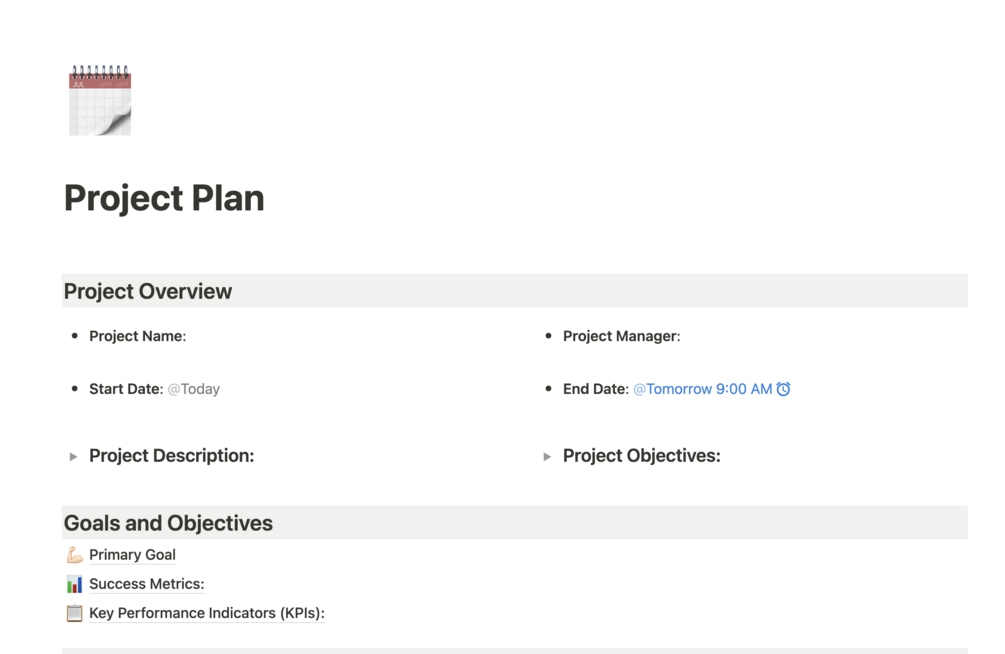Image resolution: width=1005 pixels, height=654 pixels.
Task: Open the Success Metrics link
Action: tap(146, 584)
